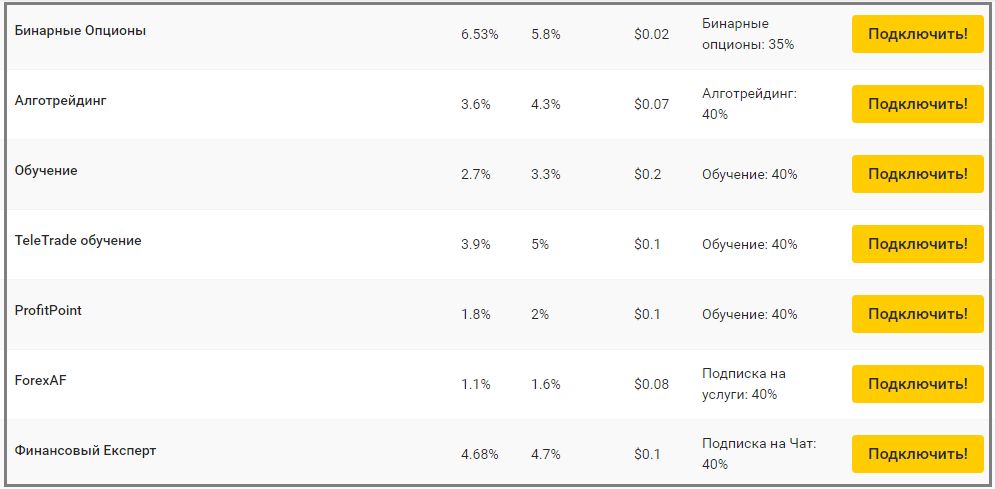
Task: Click the Бинарные опционы: 35% rate text
Action: 748,34
